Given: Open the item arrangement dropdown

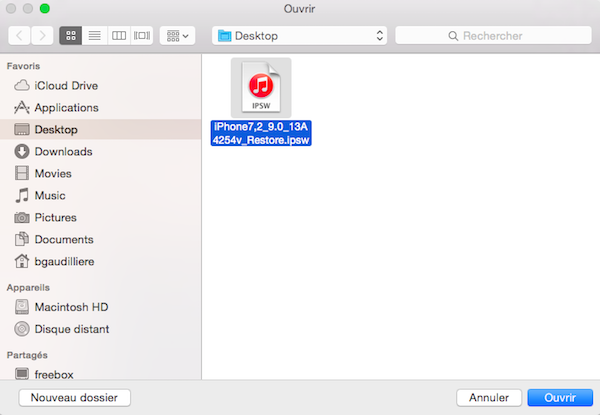Looking at the screenshot, I should coord(178,36).
